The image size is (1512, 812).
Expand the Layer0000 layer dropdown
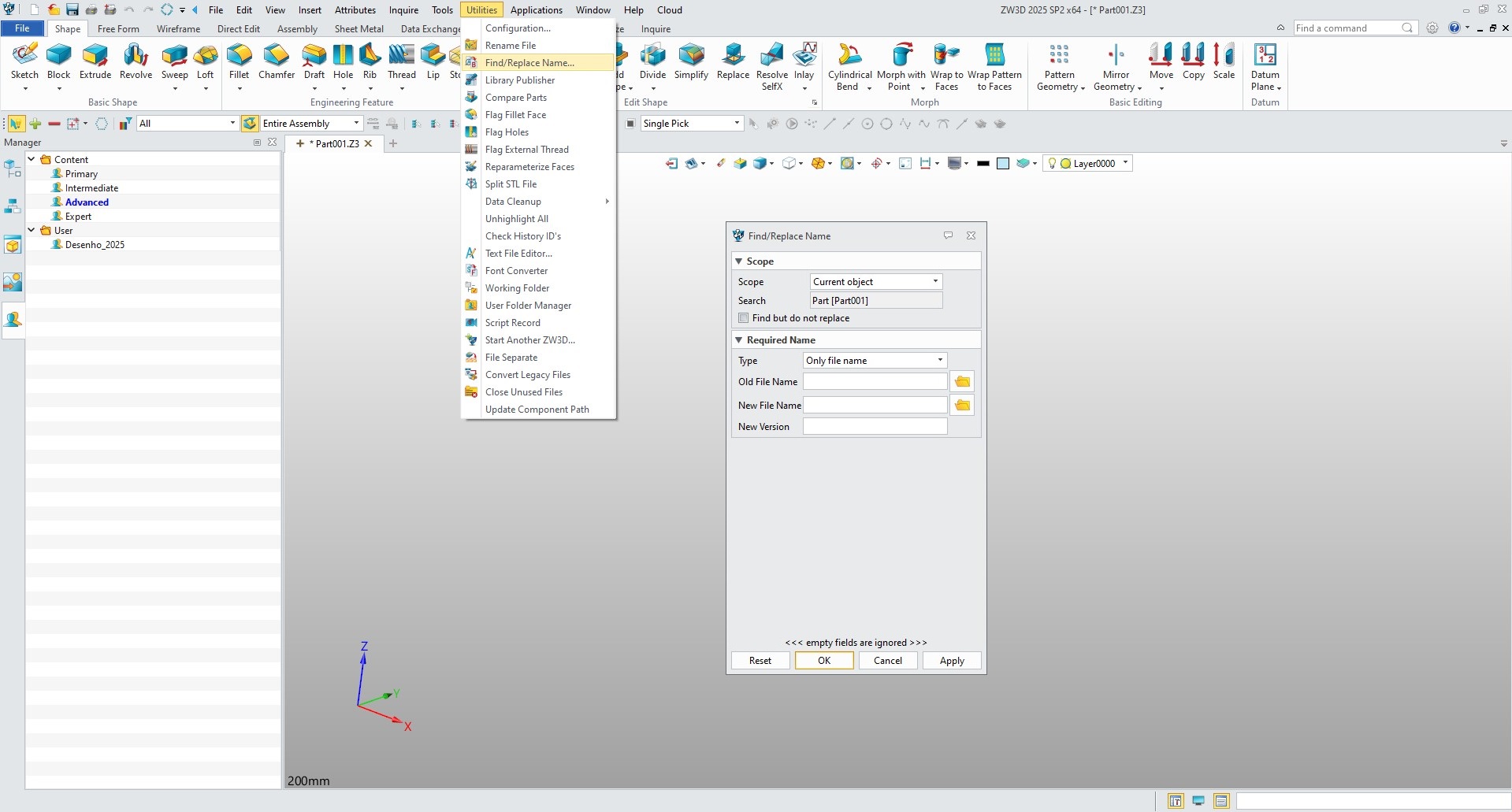coord(1125,163)
